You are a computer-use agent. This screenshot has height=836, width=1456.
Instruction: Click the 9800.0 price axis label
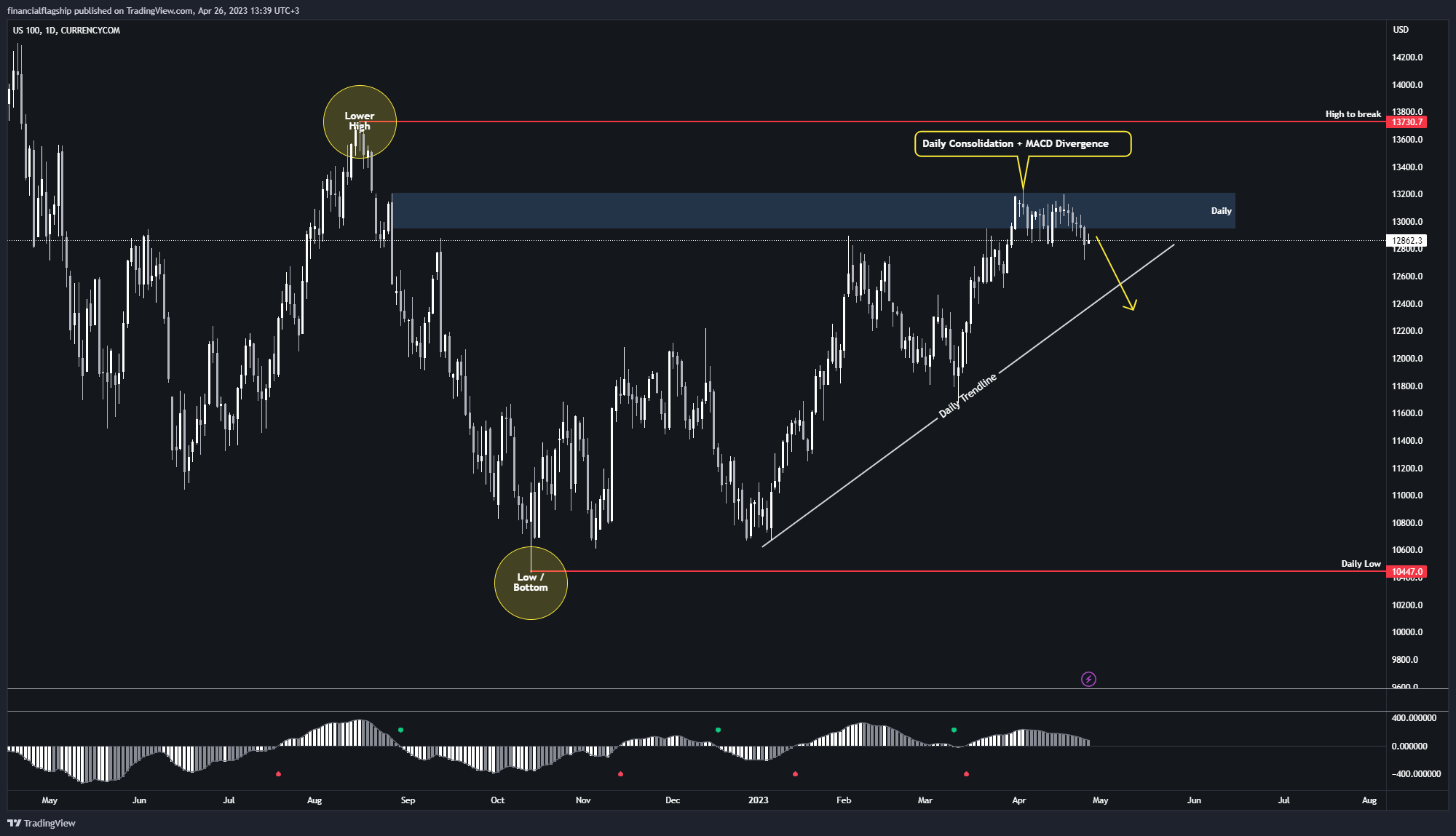[x=1405, y=660]
